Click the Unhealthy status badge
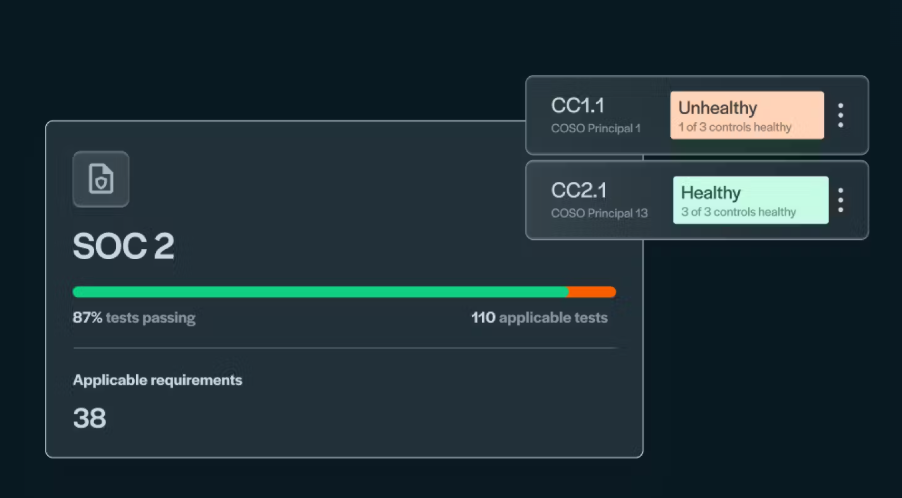Image resolution: width=902 pixels, height=498 pixels. tap(747, 115)
